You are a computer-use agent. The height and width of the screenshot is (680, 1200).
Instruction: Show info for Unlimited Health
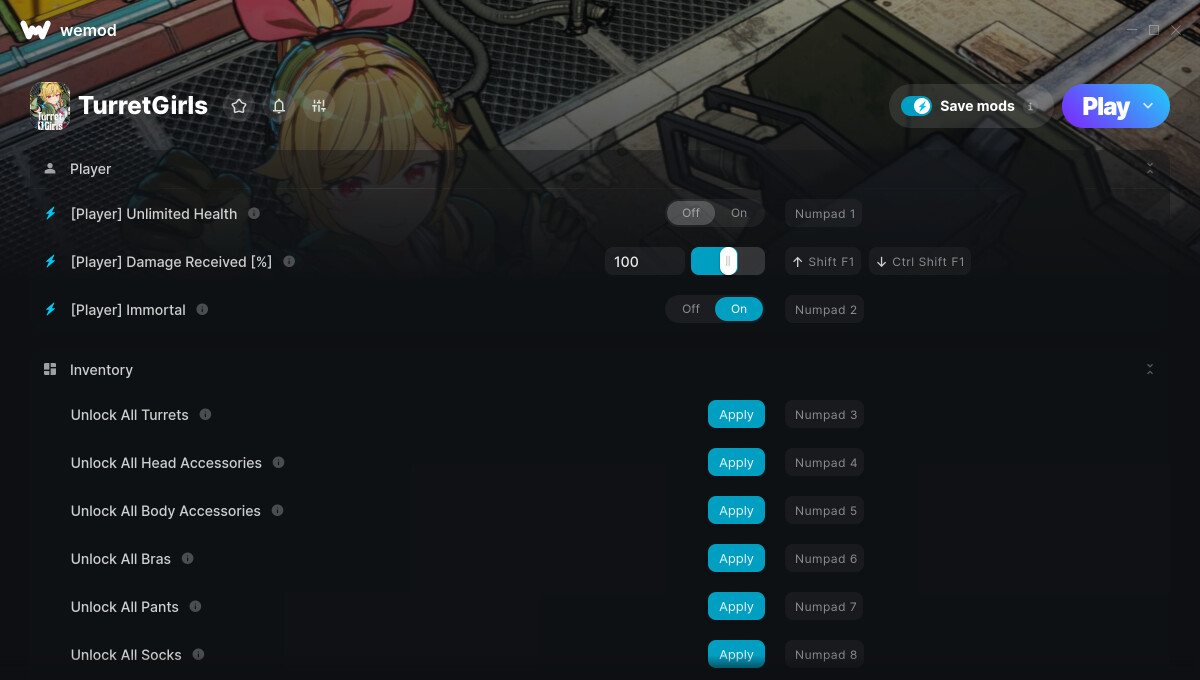(x=254, y=213)
